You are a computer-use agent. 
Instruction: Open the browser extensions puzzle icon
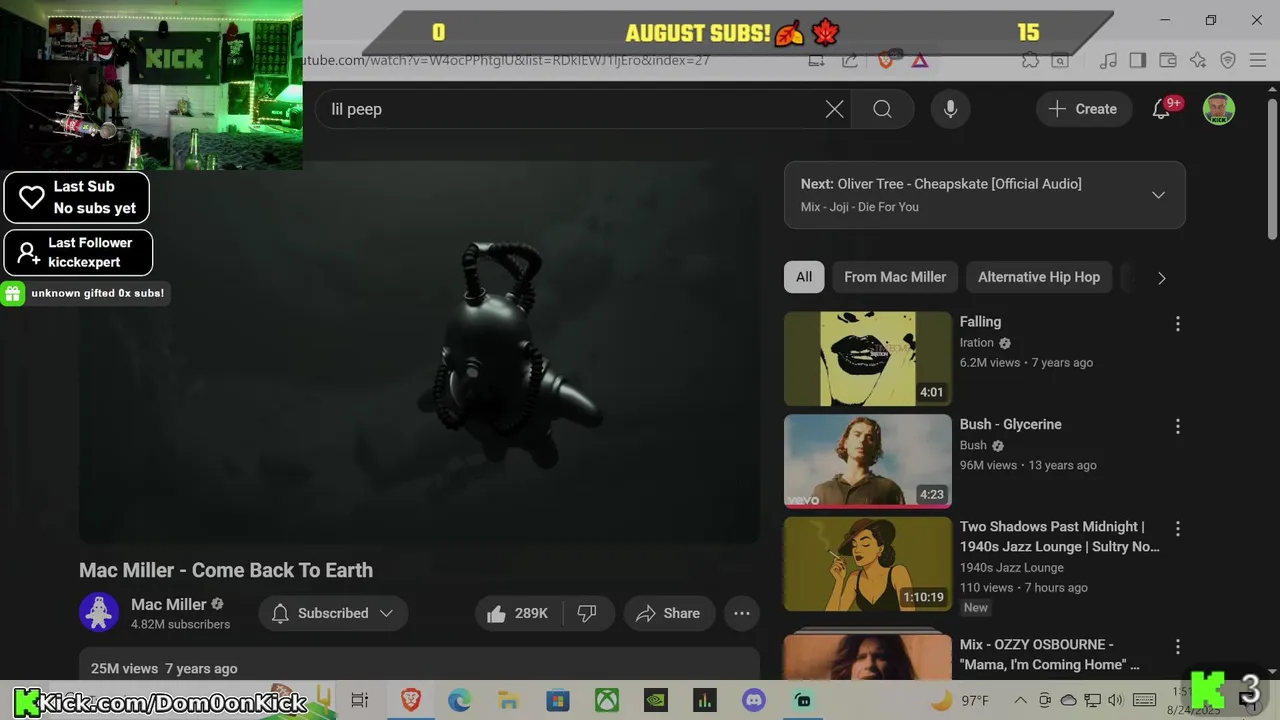(1030, 60)
